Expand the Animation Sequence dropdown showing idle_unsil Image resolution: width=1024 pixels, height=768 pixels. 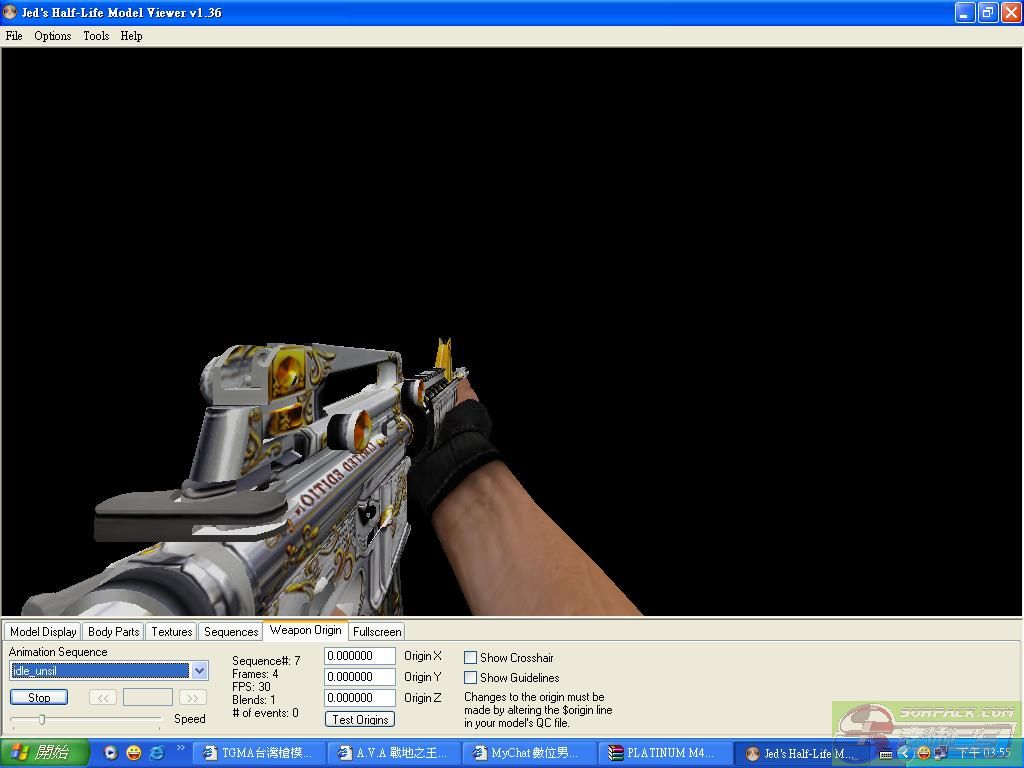point(199,671)
